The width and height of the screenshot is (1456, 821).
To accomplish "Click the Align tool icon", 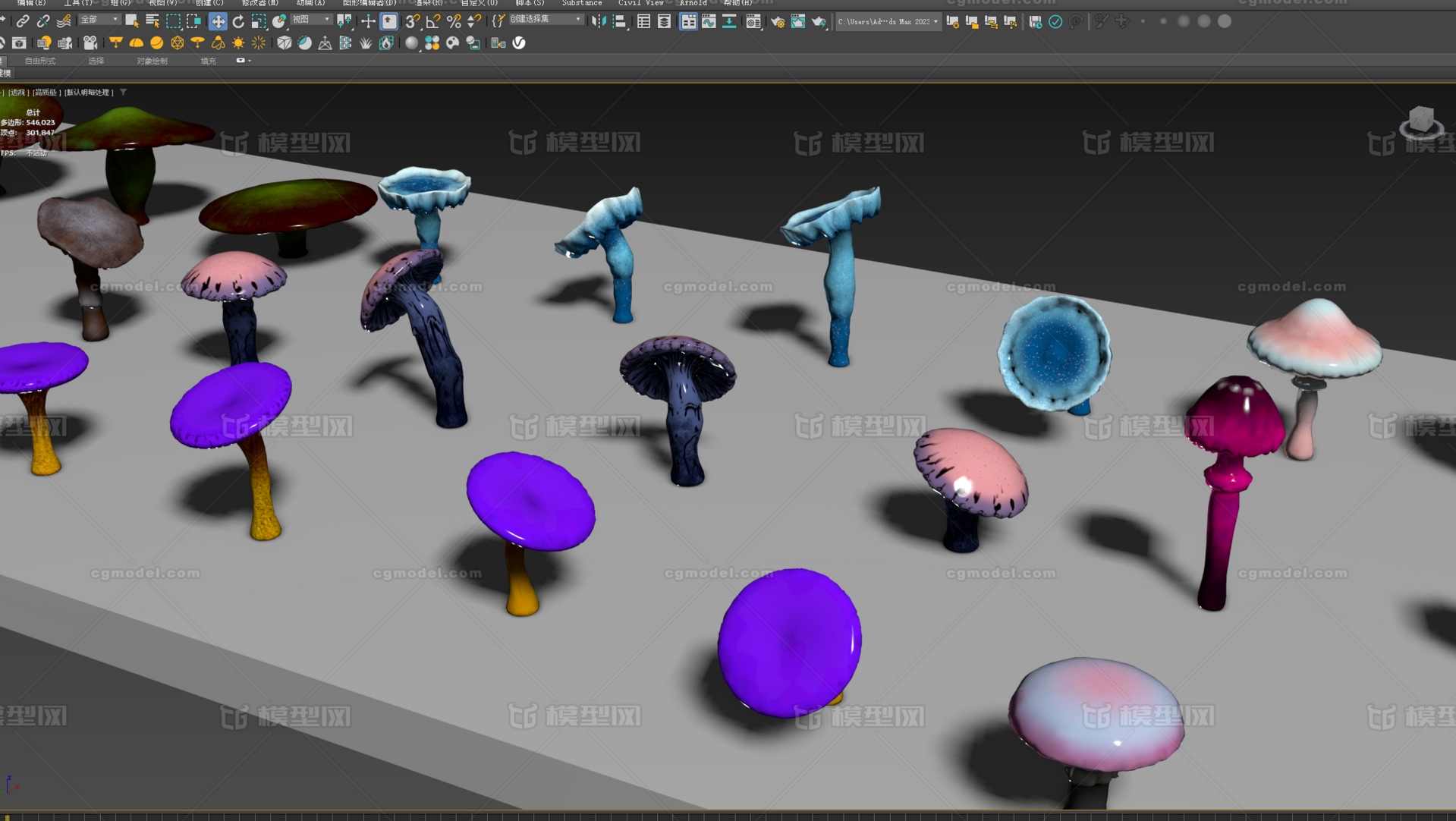I will tap(619, 21).
